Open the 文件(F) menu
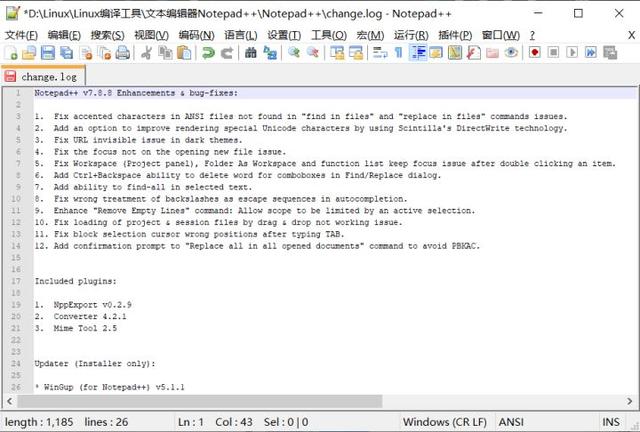The height and width of the screenshot is (432, 640). tap(21, 36)
